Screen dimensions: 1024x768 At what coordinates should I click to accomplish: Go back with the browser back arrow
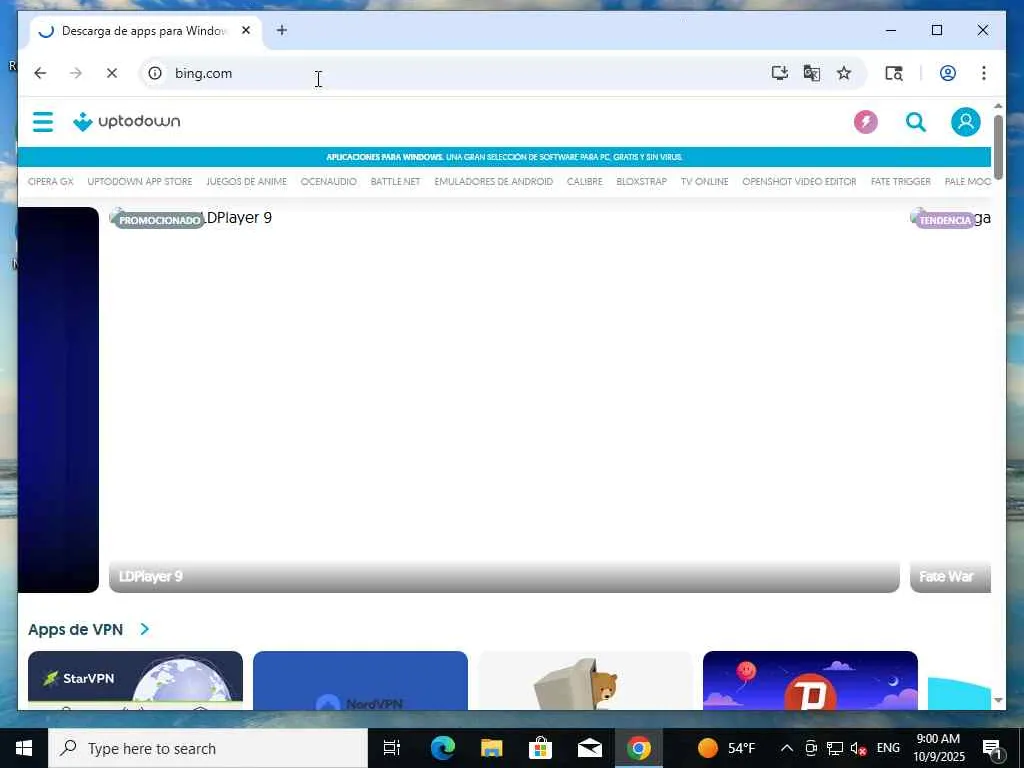40,73
